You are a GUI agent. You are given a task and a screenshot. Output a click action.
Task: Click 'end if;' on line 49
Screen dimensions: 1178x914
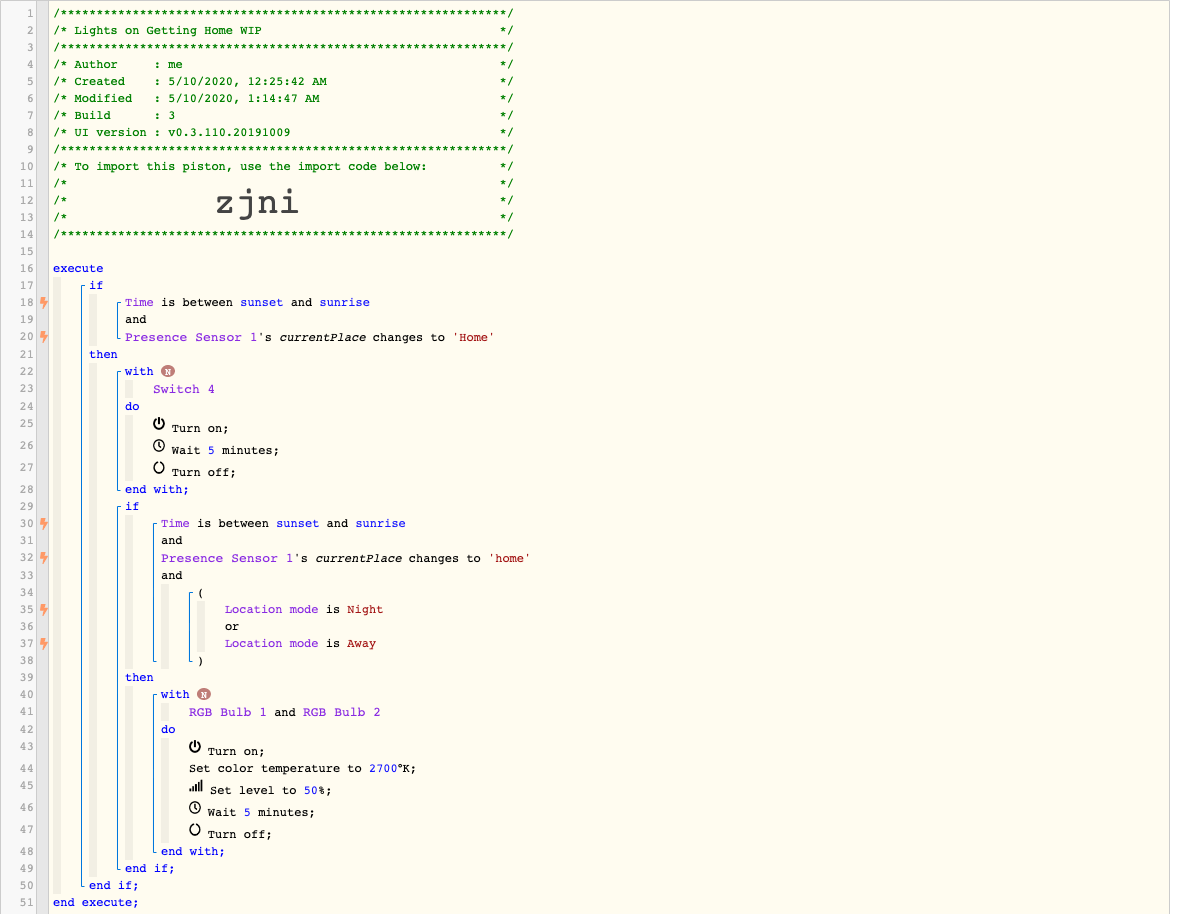[150, 868]
